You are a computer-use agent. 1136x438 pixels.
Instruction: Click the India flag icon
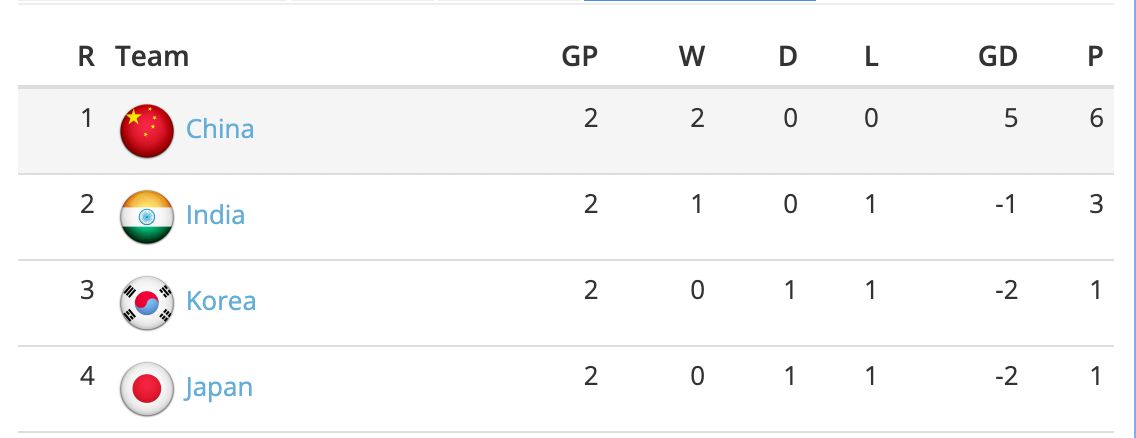coord(147,216)
